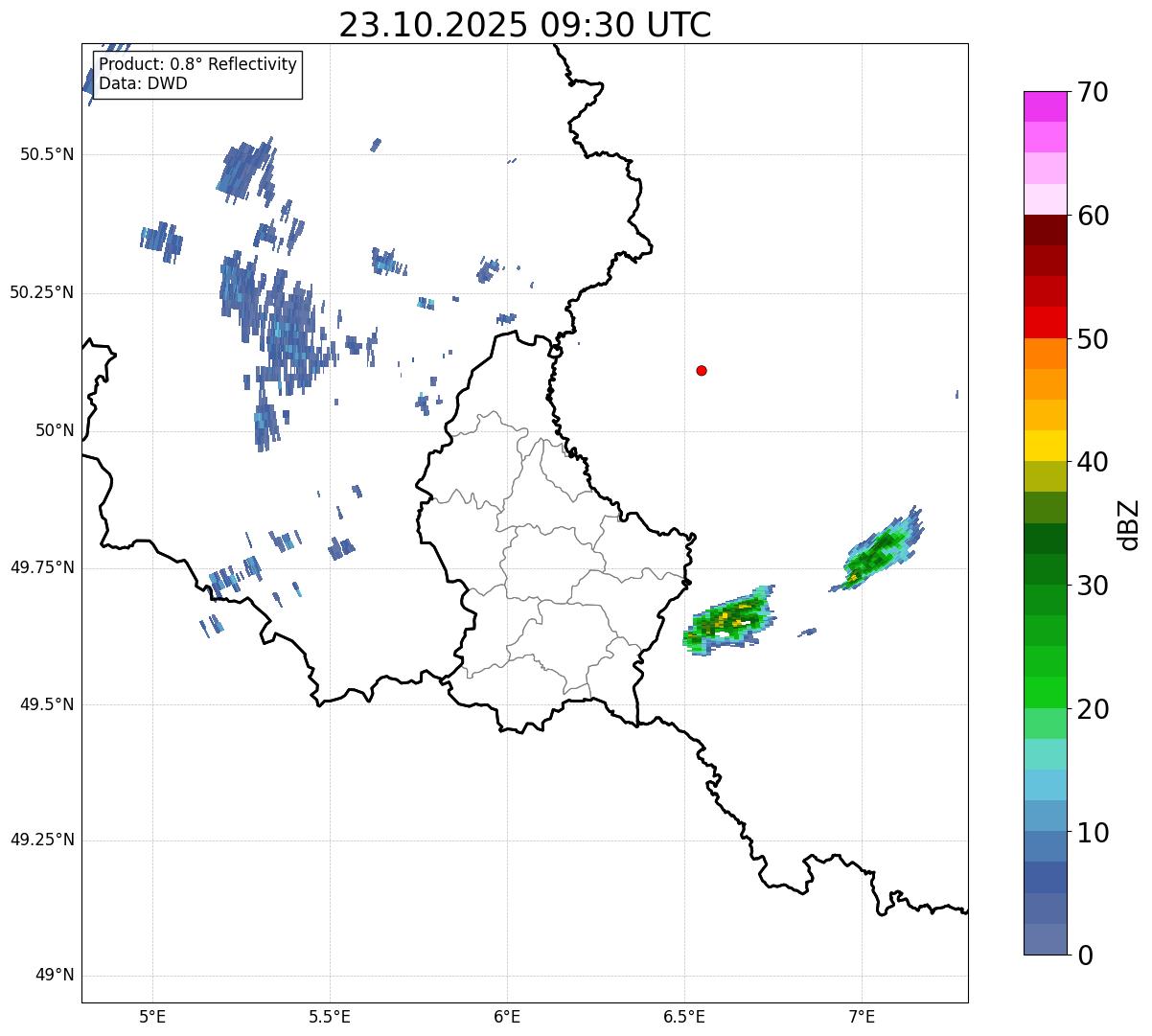
Task: Click the 'dBZ' colorbar axis label
Action: [x=1129, y=524]
